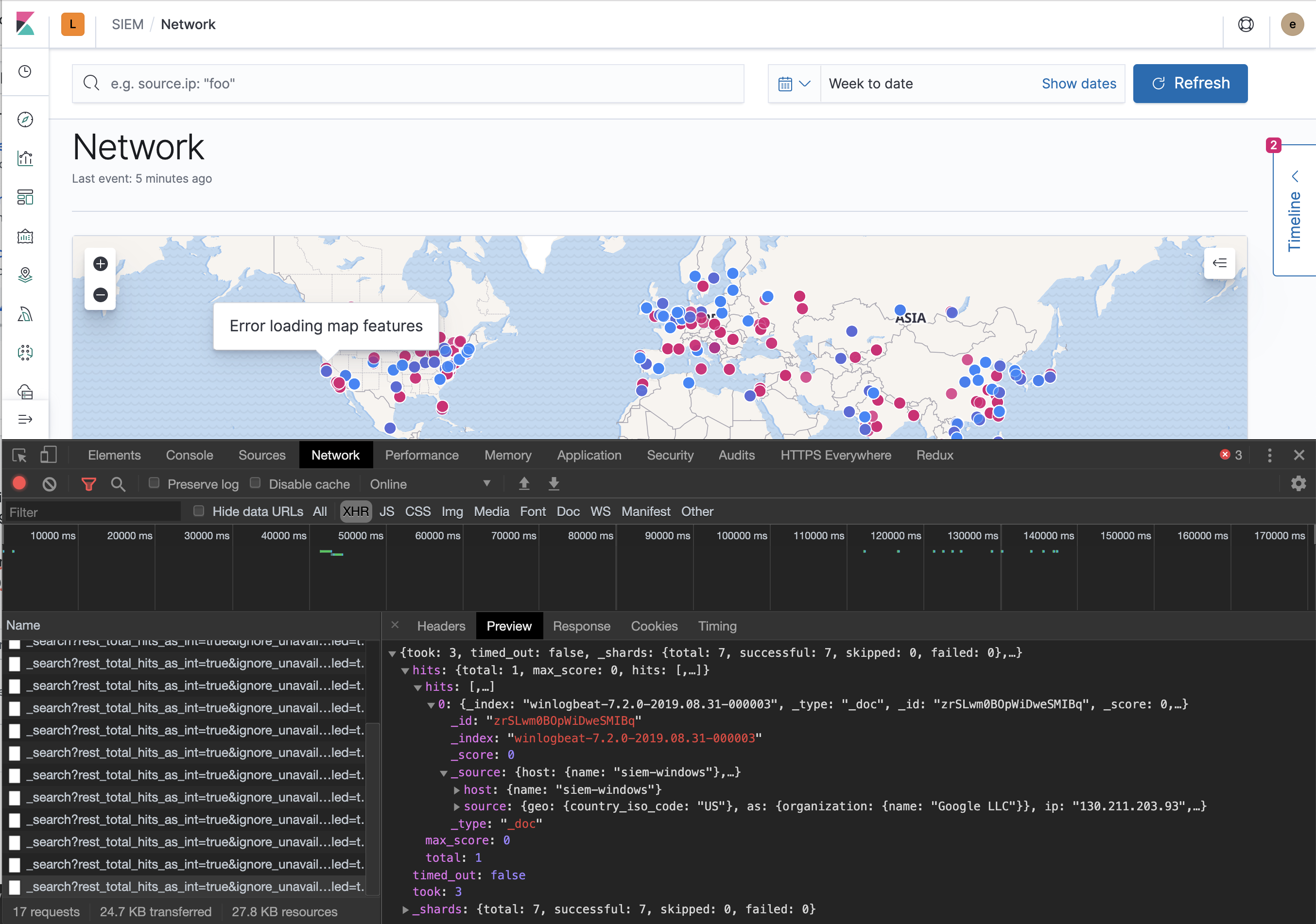Open the calendar date picker dropdown
Image resolution: width=1316 pixels, height=924 pixels.
click(x=795, y=83)
